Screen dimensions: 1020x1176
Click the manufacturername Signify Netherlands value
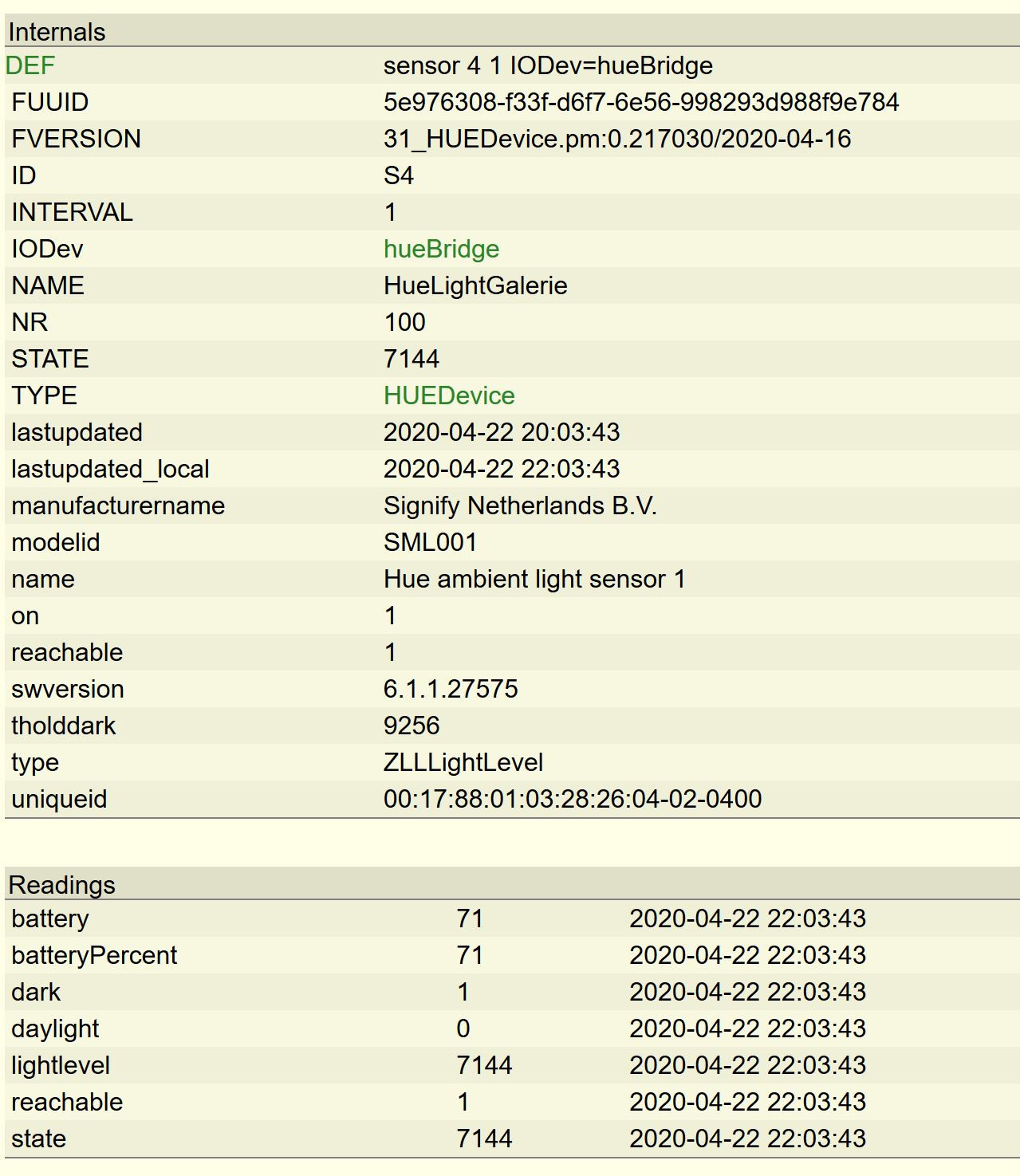[520, 505]
